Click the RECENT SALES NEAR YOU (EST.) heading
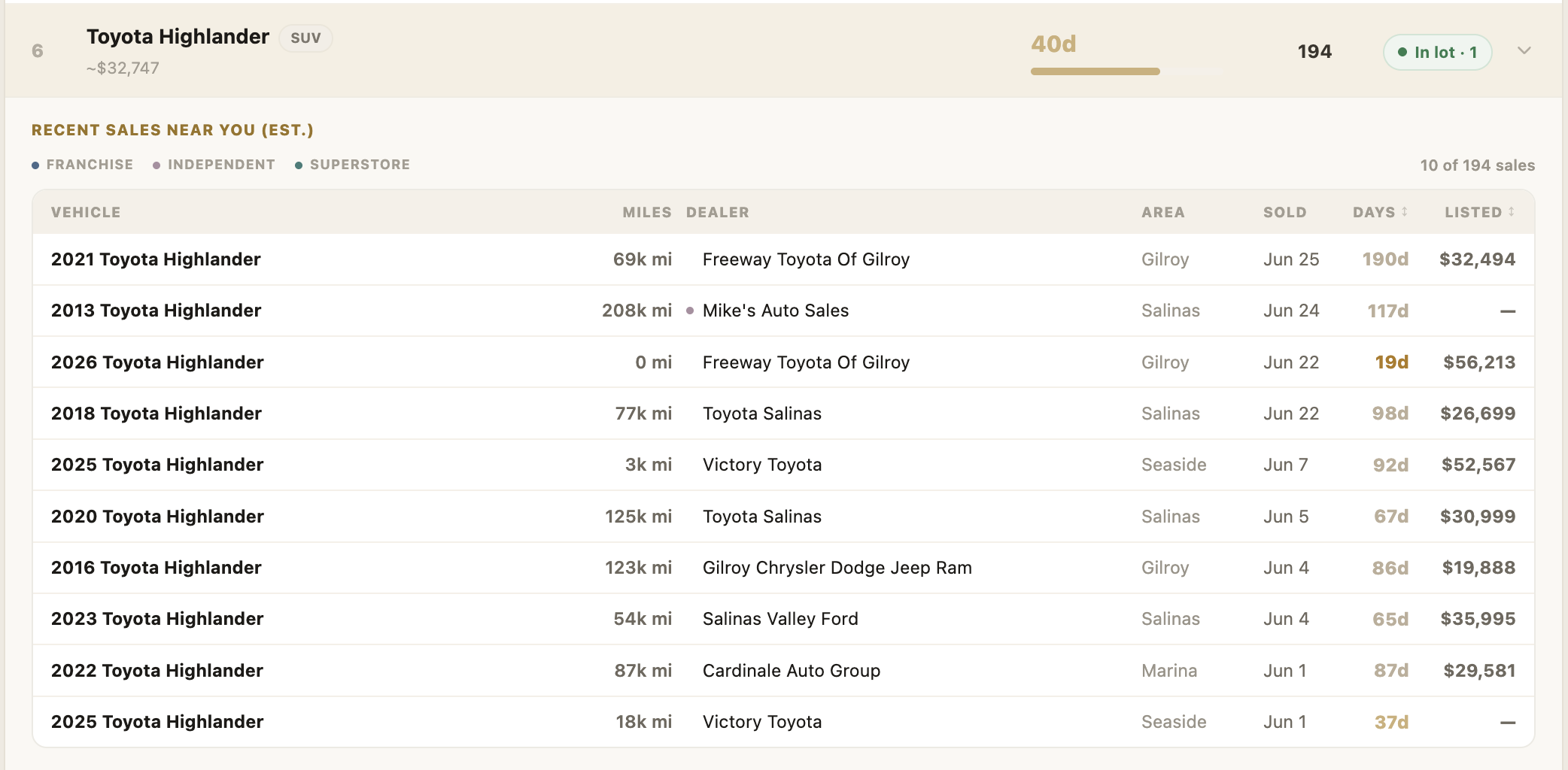The image size is (1568, 770). click(172, 130)
